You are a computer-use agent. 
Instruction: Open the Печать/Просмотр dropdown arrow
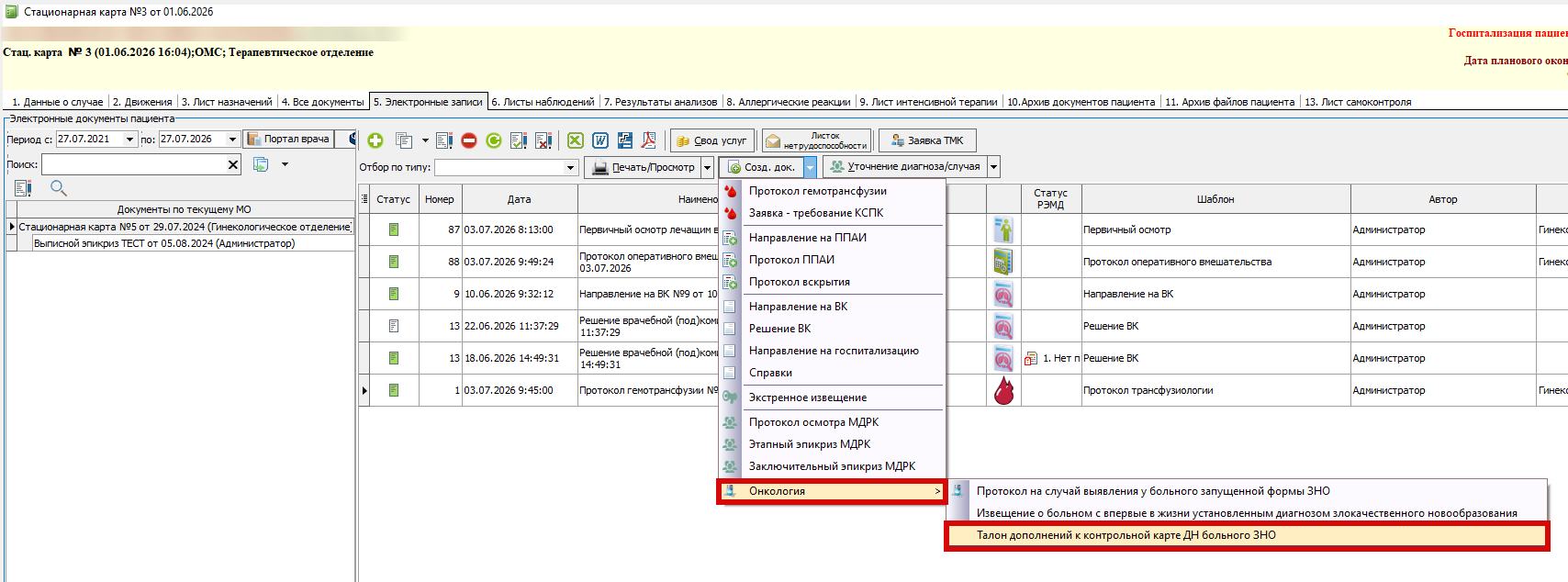point(708,167)
